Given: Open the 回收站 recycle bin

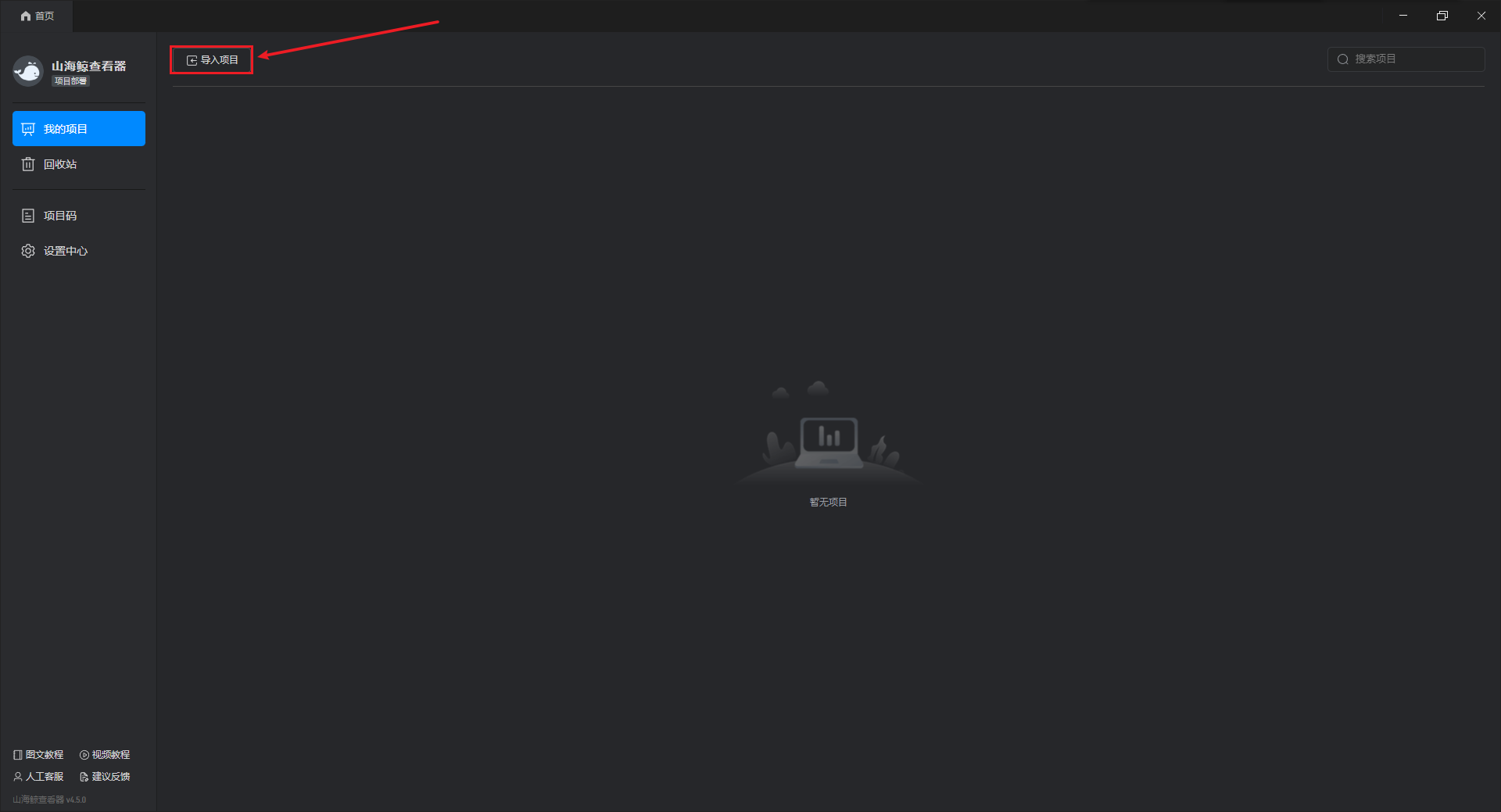Looking at the screenshot, I should tap(79, 164).
